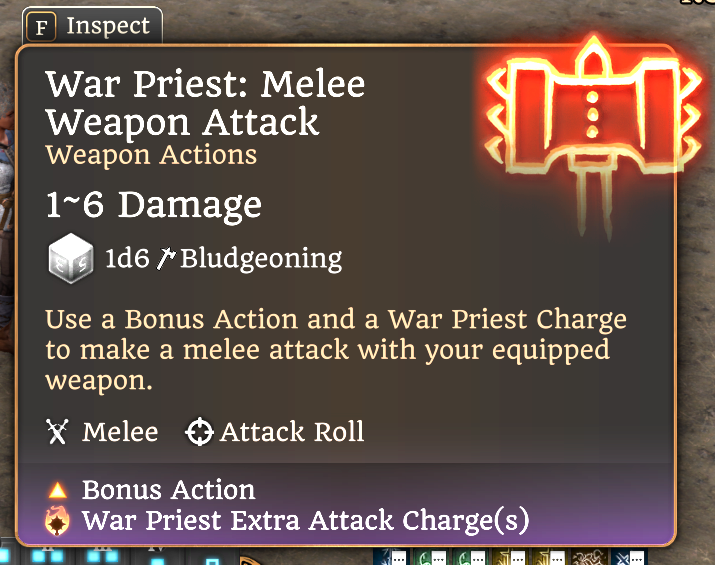
Task: Click the white d6 dice icon
Action: (71, 259)
